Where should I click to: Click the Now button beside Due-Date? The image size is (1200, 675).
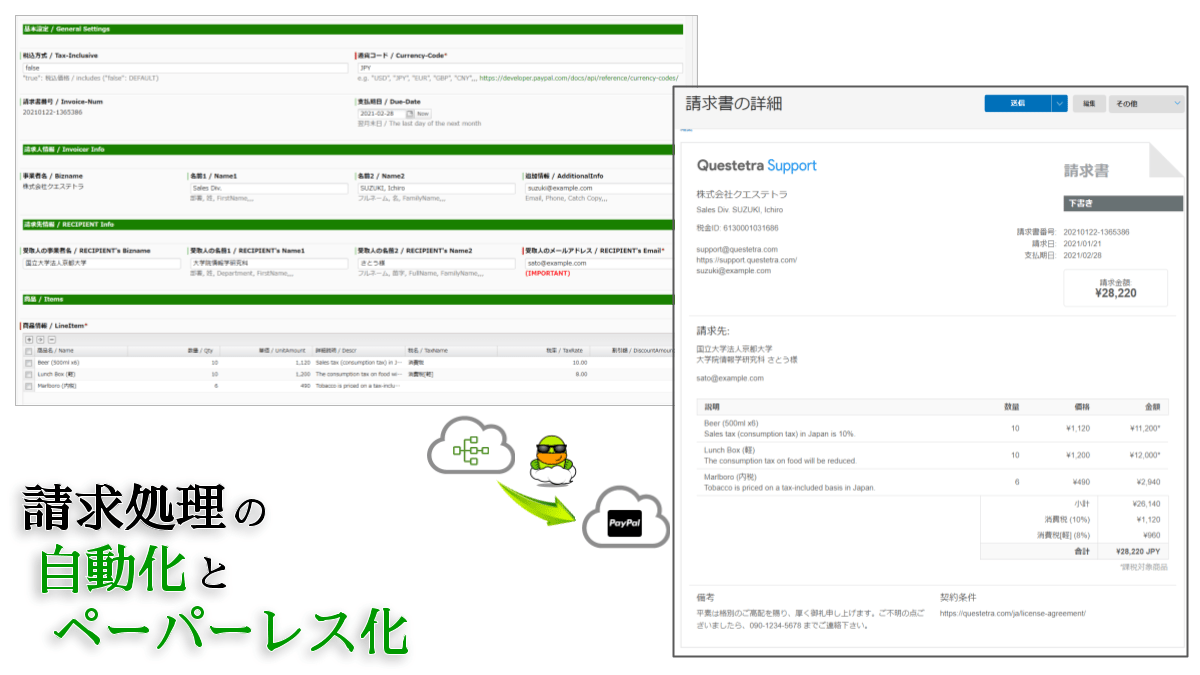pos(423,114)
